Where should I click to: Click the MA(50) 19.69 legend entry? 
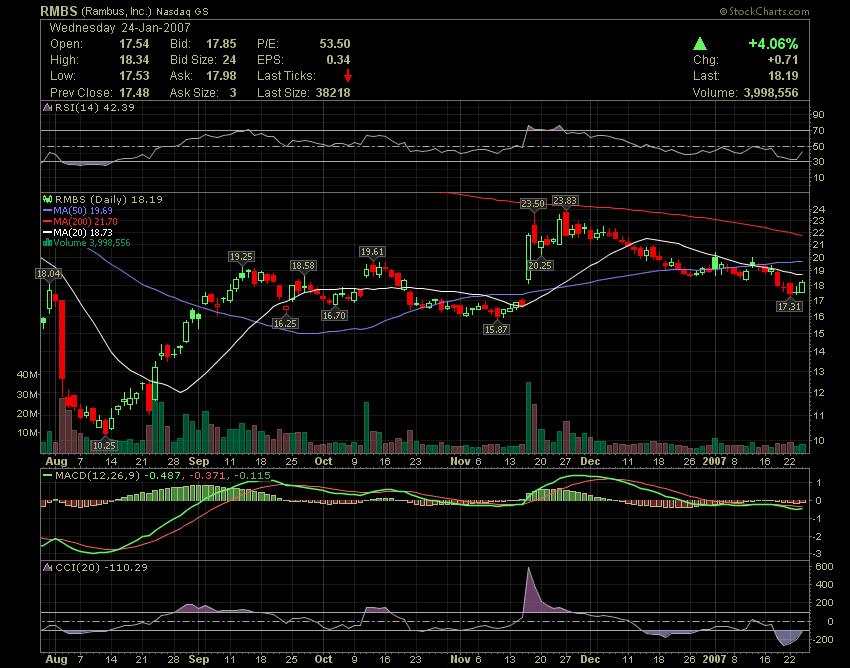pyautogui.click(x=83, y=210)
